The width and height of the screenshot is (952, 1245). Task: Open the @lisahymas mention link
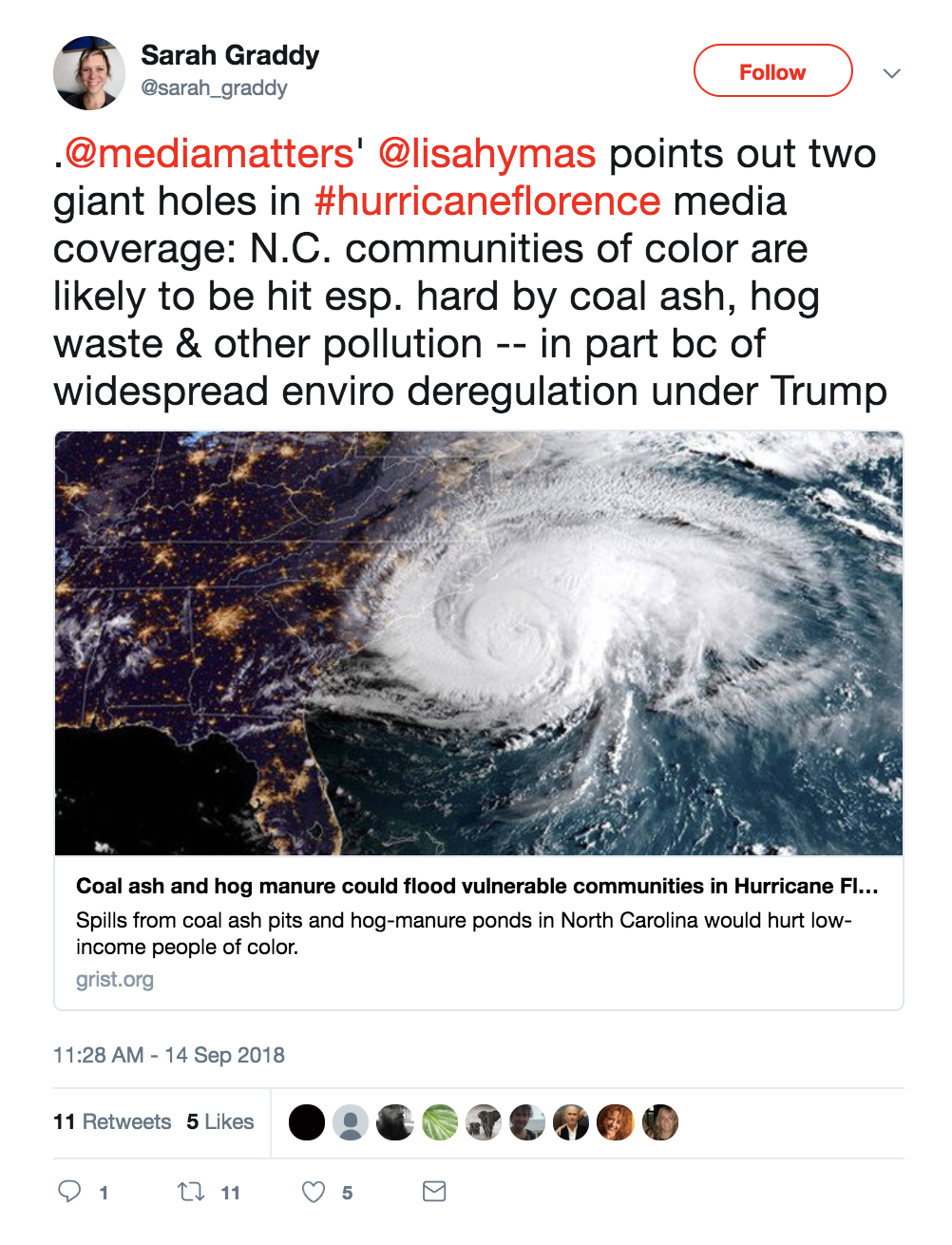coord(486,154)
